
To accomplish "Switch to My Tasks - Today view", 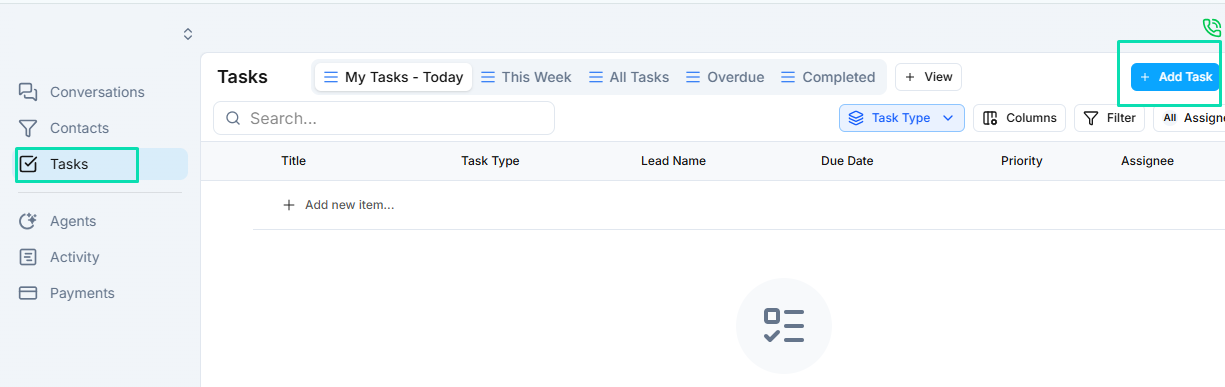I will (x=393, y=77).
